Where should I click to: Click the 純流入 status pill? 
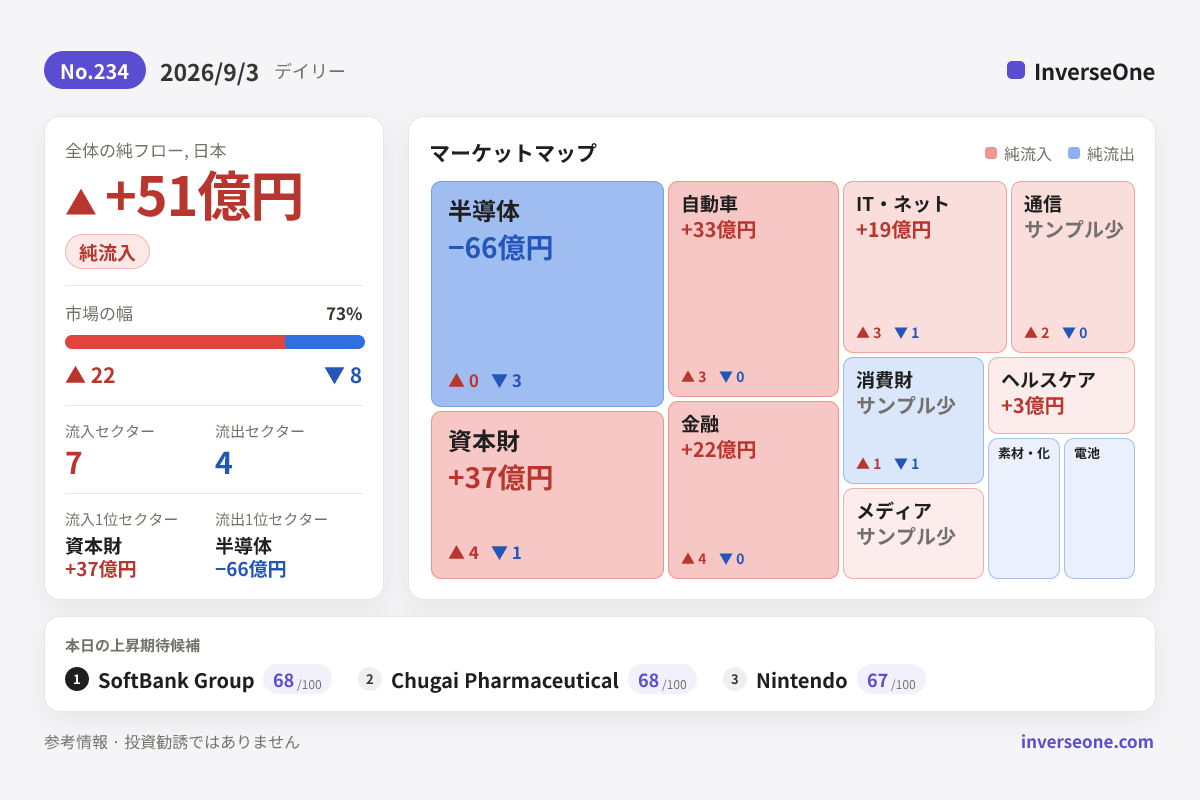pos(107,251)
